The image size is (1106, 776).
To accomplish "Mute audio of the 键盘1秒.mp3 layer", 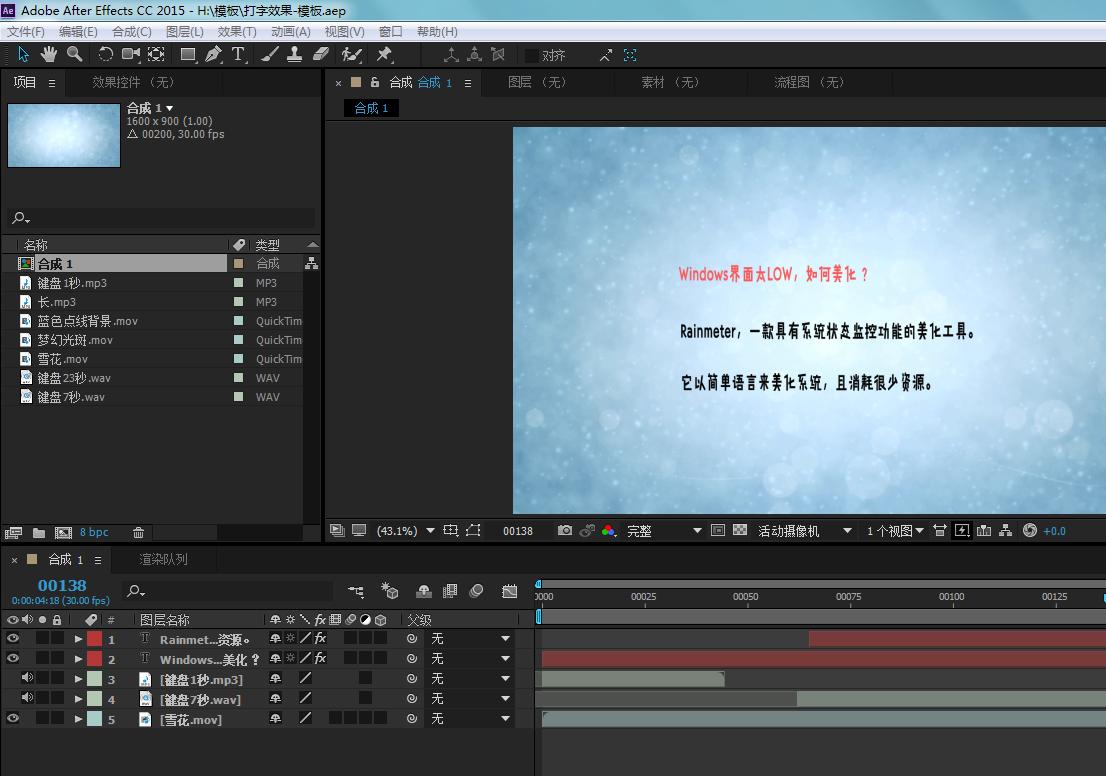I will (27, 679).
